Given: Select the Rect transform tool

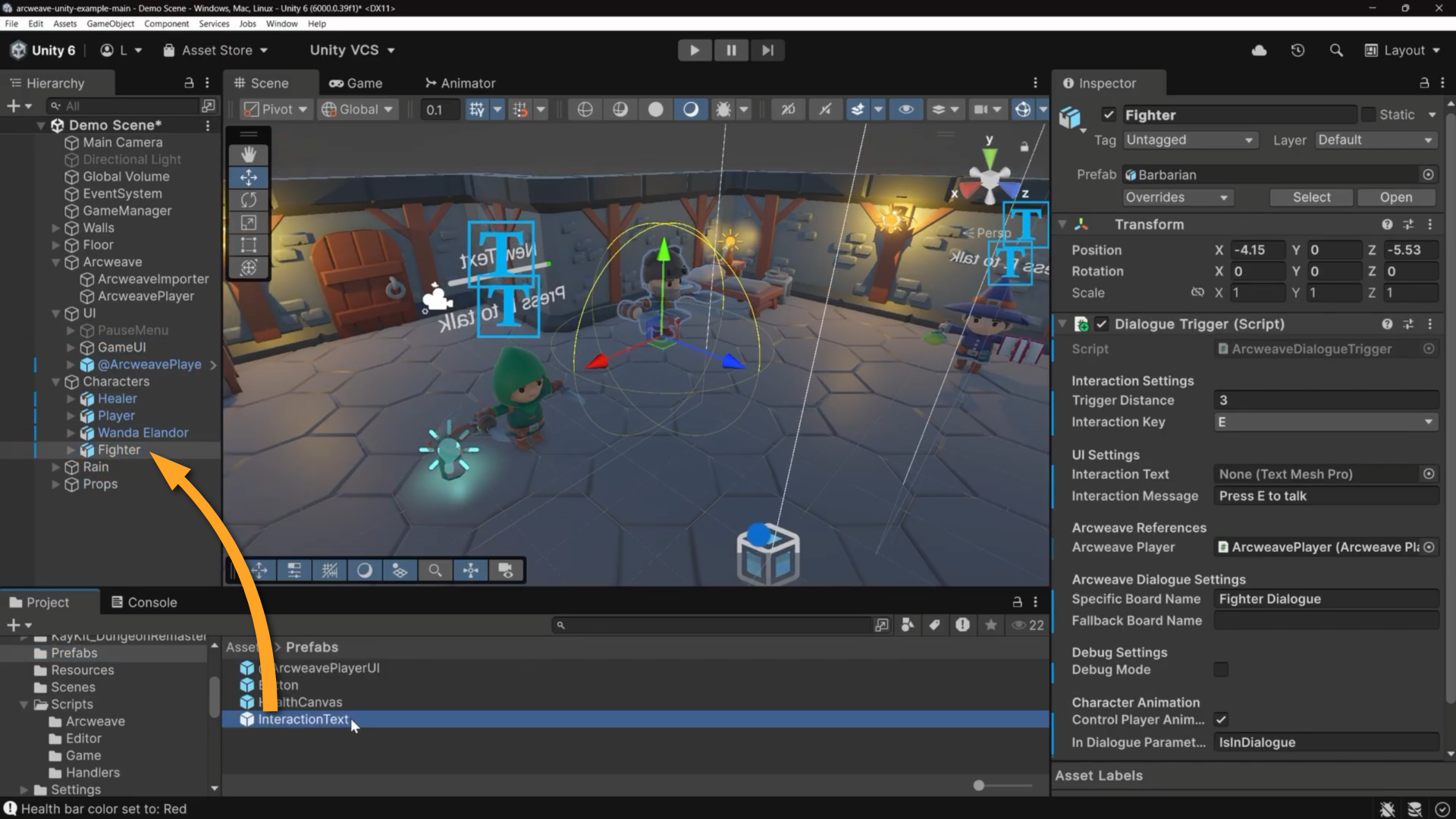Looking at the screenshot, I should (249, 245).
